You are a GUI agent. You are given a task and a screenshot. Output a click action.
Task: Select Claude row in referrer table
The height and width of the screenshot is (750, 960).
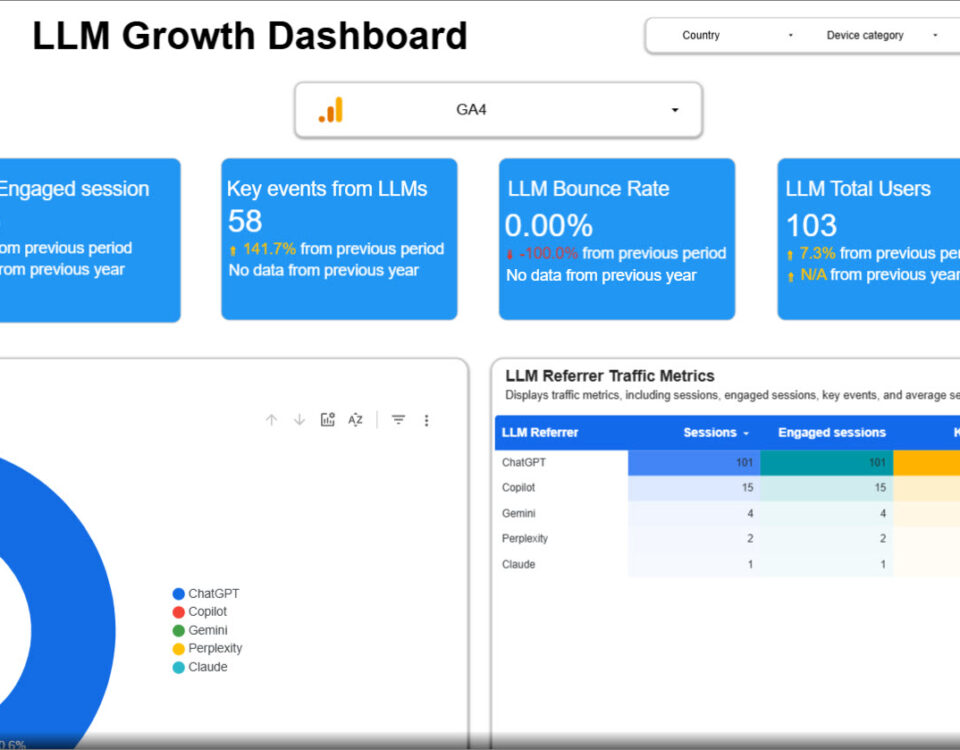pos(727,564)
